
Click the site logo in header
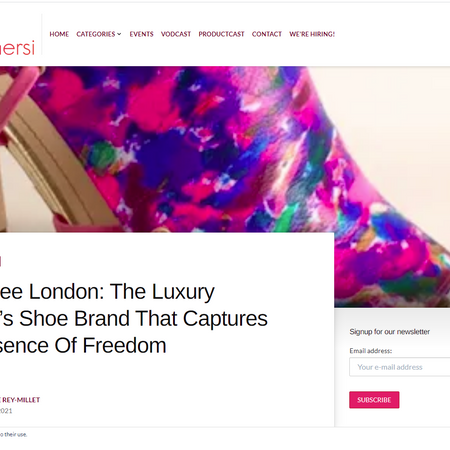[17, 48]
